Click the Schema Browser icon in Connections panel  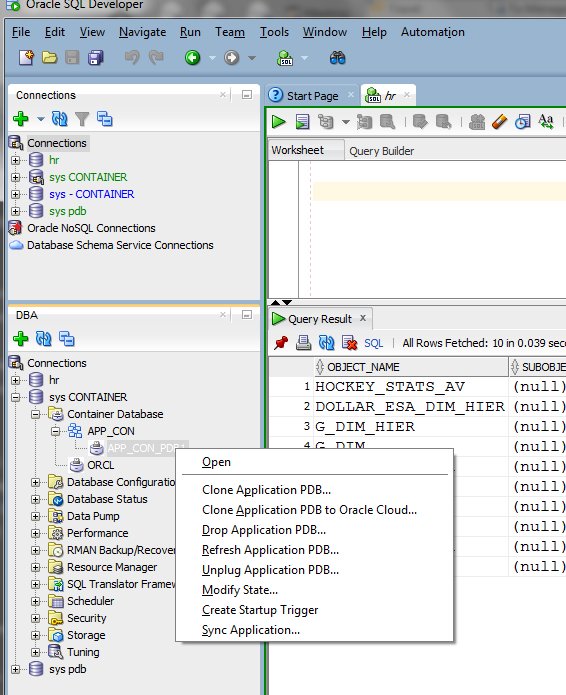coord(105,119)
